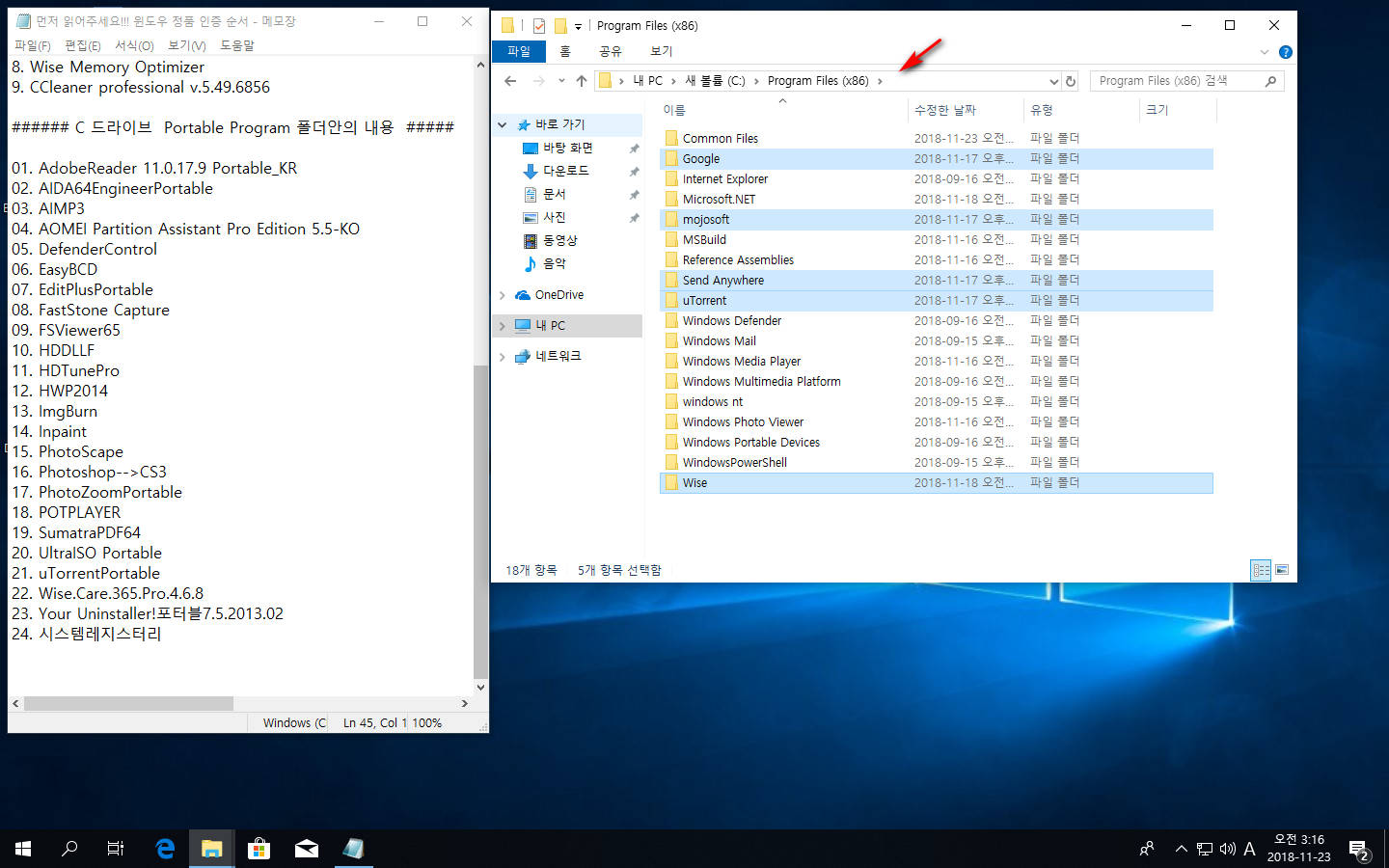Go up one folder level arrow
The width and height of the screenshot is (1389, 868).
581,81
